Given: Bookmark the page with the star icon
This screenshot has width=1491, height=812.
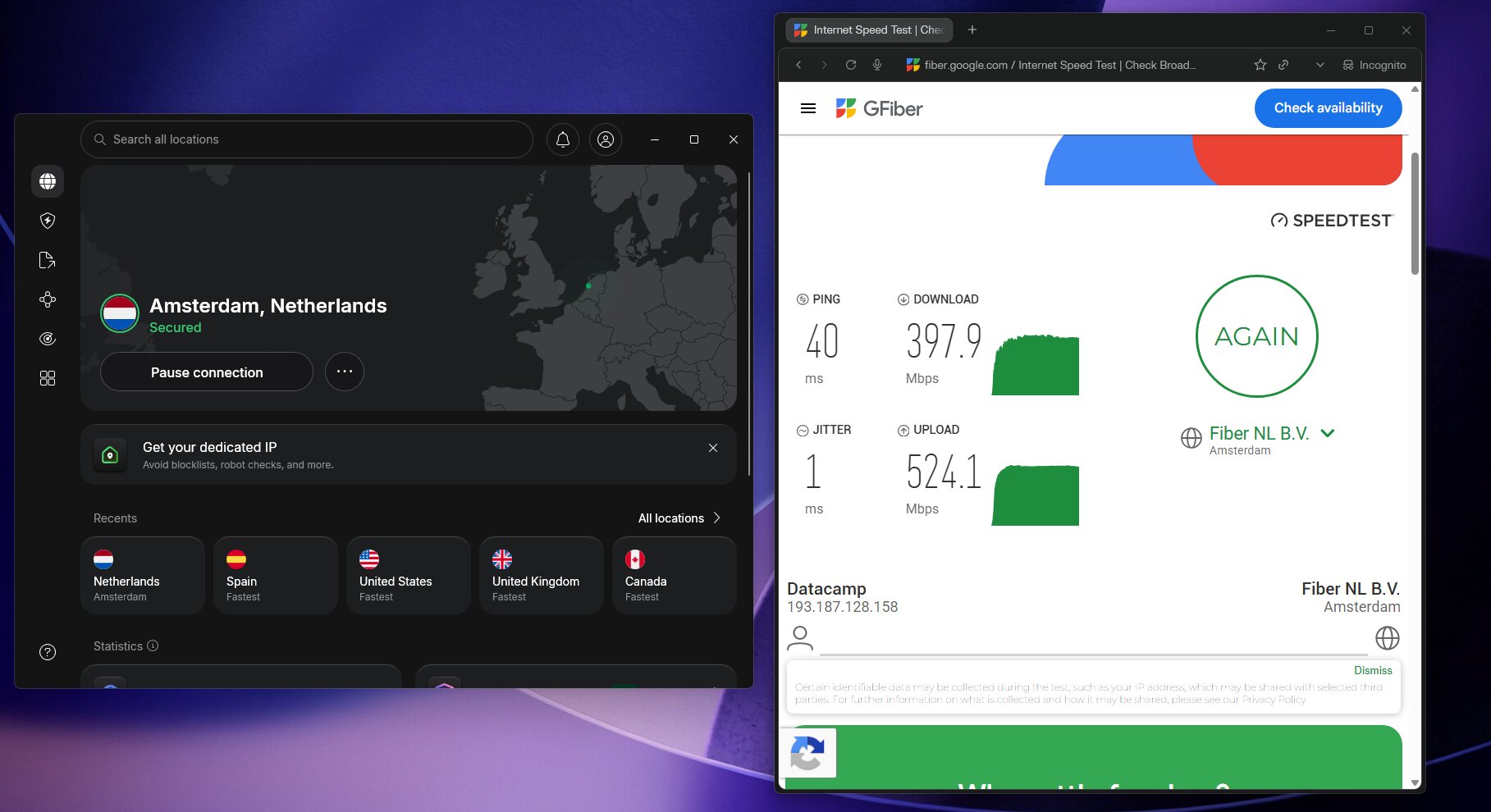Looking at the screenshot, I should tap(1260, 65).
